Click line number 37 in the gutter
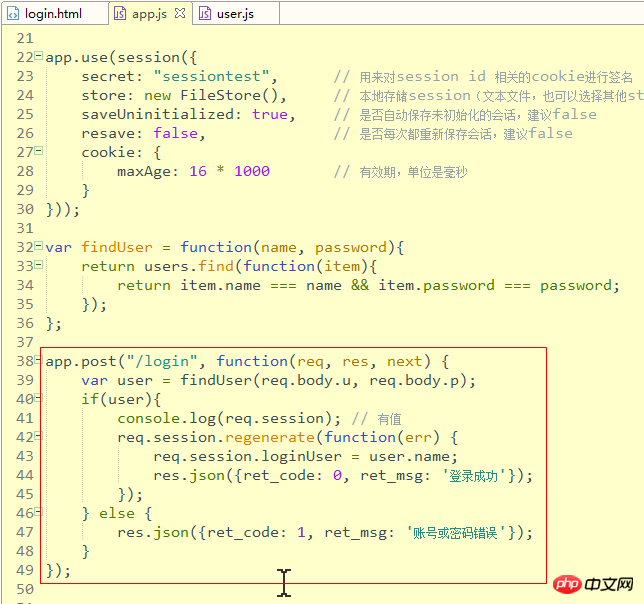 pos(25,342)
